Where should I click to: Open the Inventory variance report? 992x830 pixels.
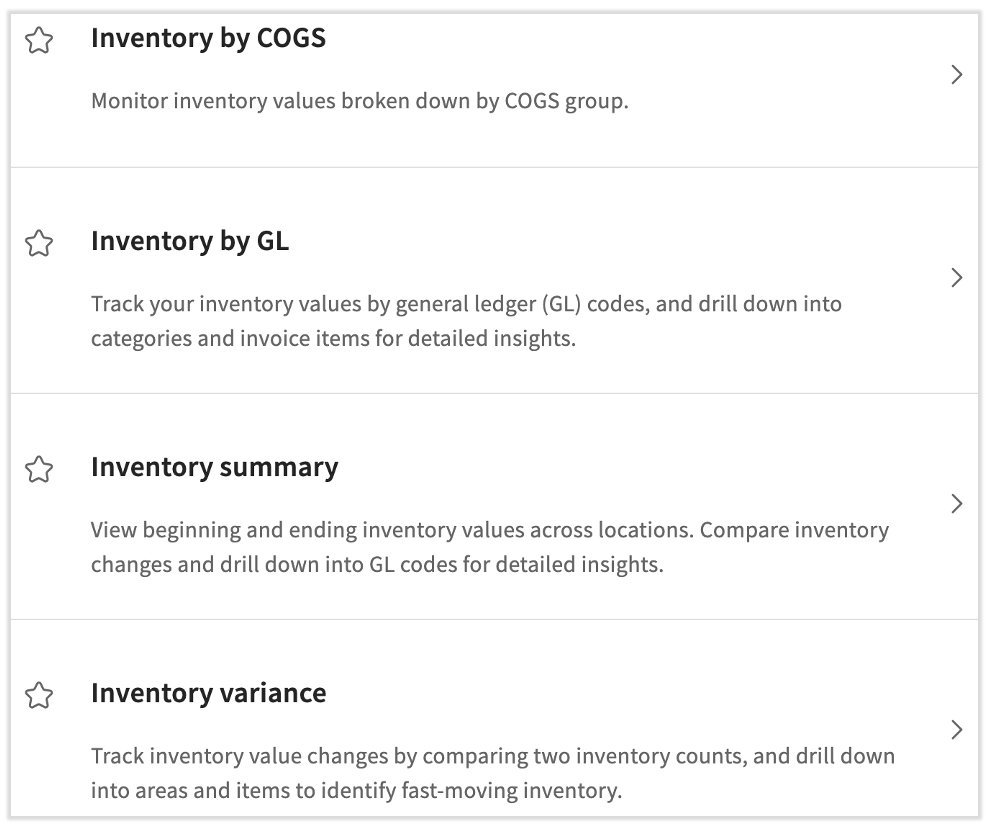[208, 692]
